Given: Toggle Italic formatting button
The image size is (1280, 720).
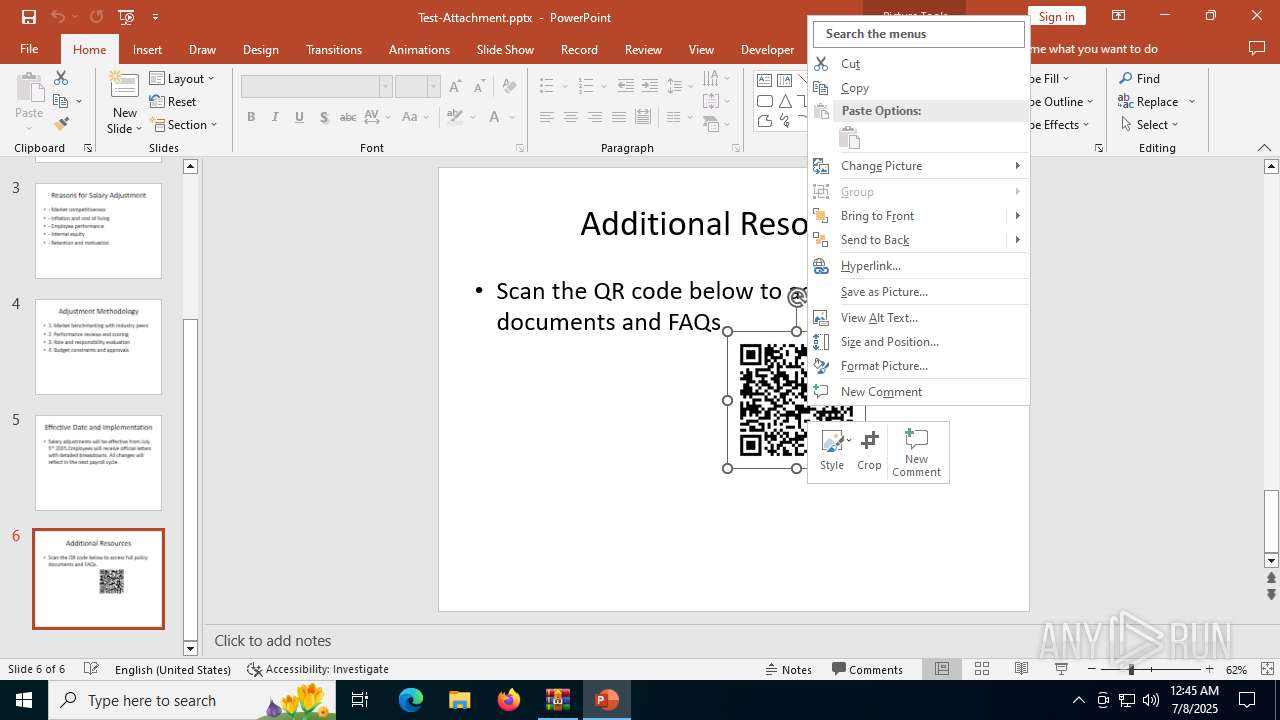Looking at the screenshot, I should [x=275, y=118].
